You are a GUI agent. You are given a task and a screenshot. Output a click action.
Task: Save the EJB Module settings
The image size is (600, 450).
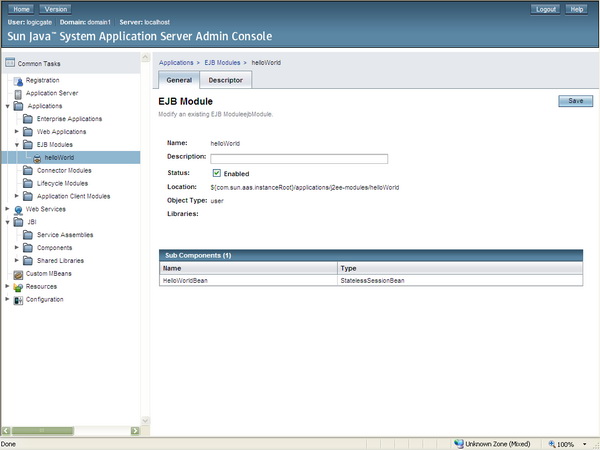576,101
